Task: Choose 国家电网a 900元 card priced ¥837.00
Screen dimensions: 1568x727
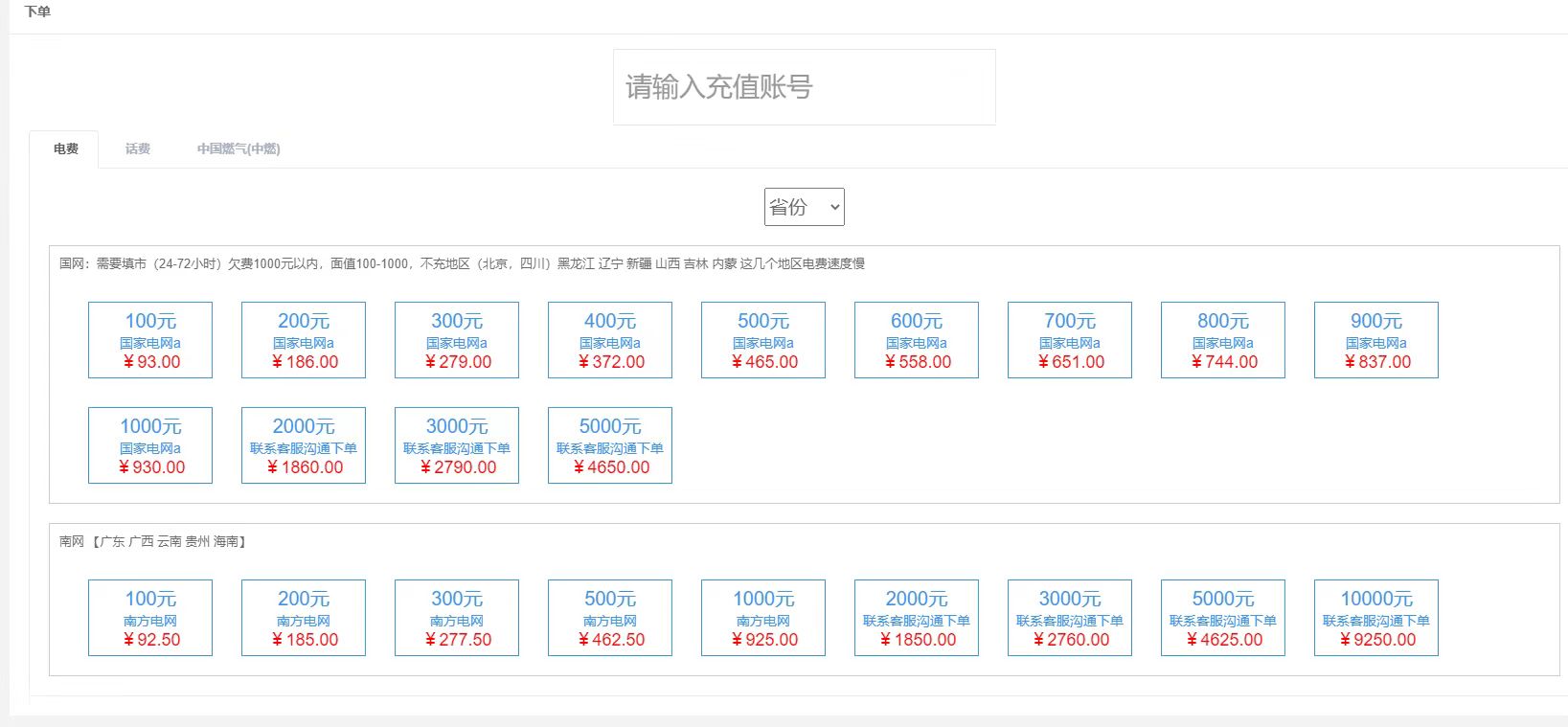Action: (x=1376, y=340)
